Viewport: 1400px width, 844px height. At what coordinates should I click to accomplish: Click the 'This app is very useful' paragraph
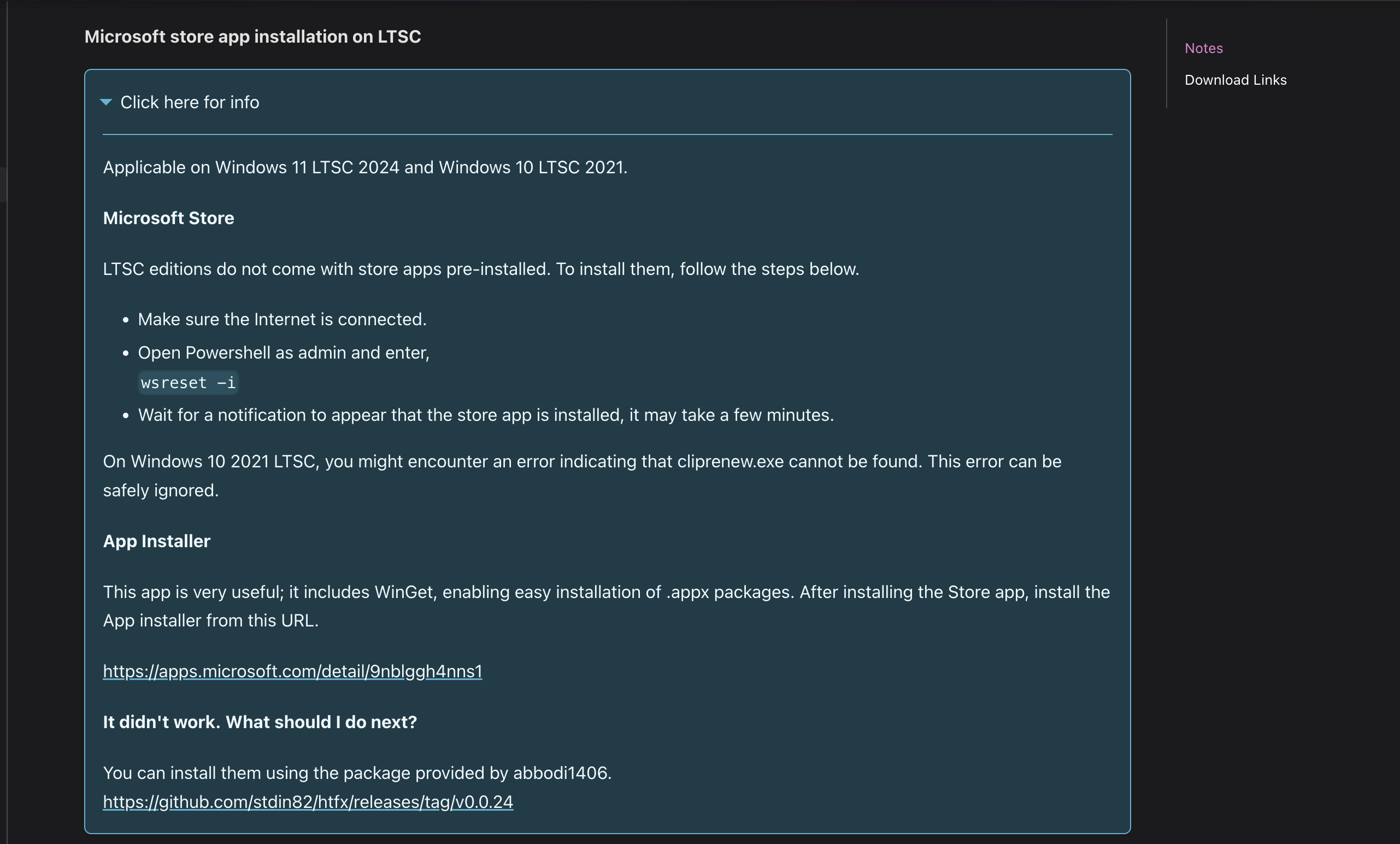(x=605, y=592)
